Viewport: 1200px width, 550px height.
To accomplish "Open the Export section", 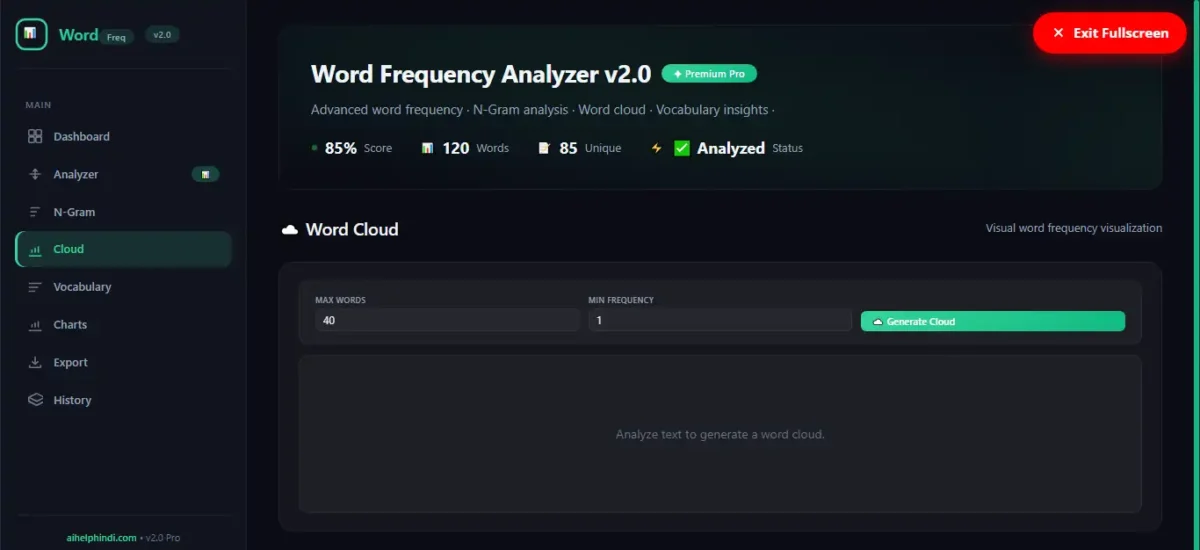I will click(123, 362).
